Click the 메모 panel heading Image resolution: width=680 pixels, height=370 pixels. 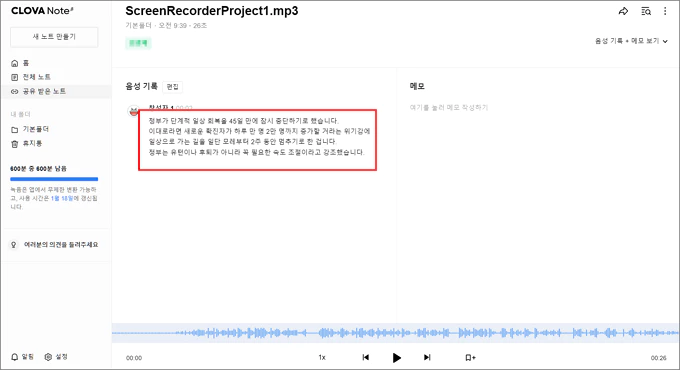417,86
